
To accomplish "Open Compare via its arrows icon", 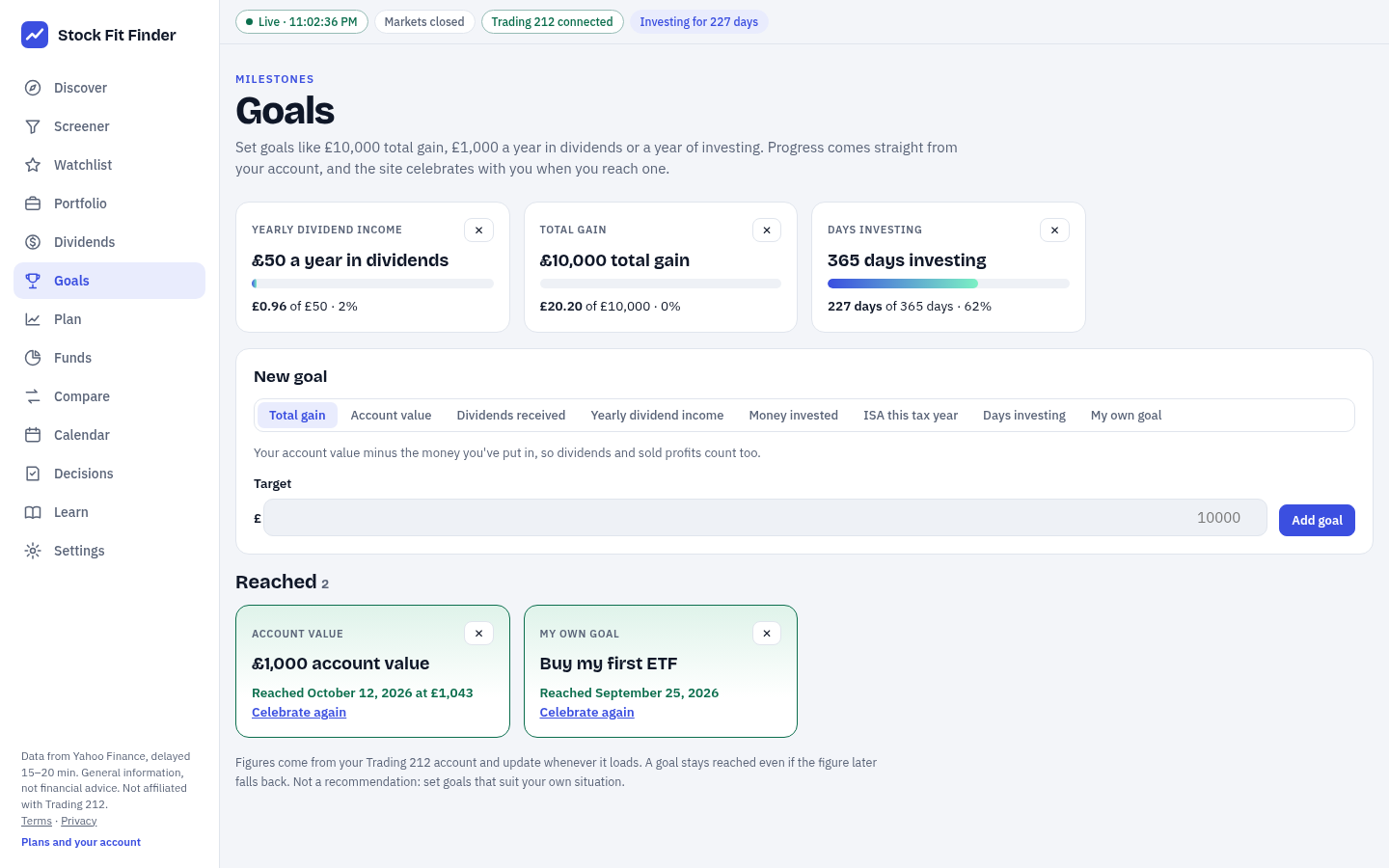I will coord(33,396).
